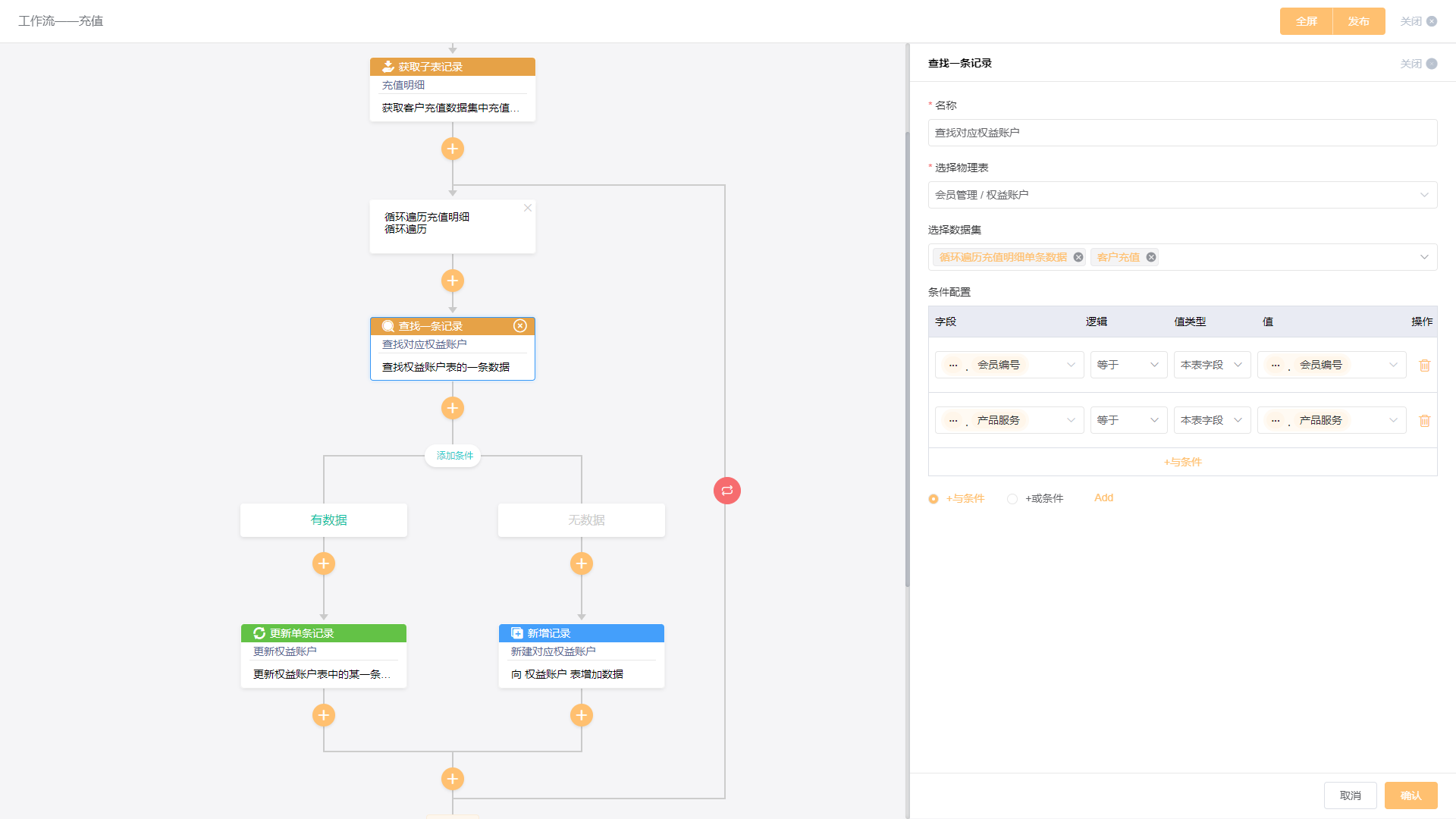
Task: Open the second row 等于 logic dropdown
Action: 1128,420
